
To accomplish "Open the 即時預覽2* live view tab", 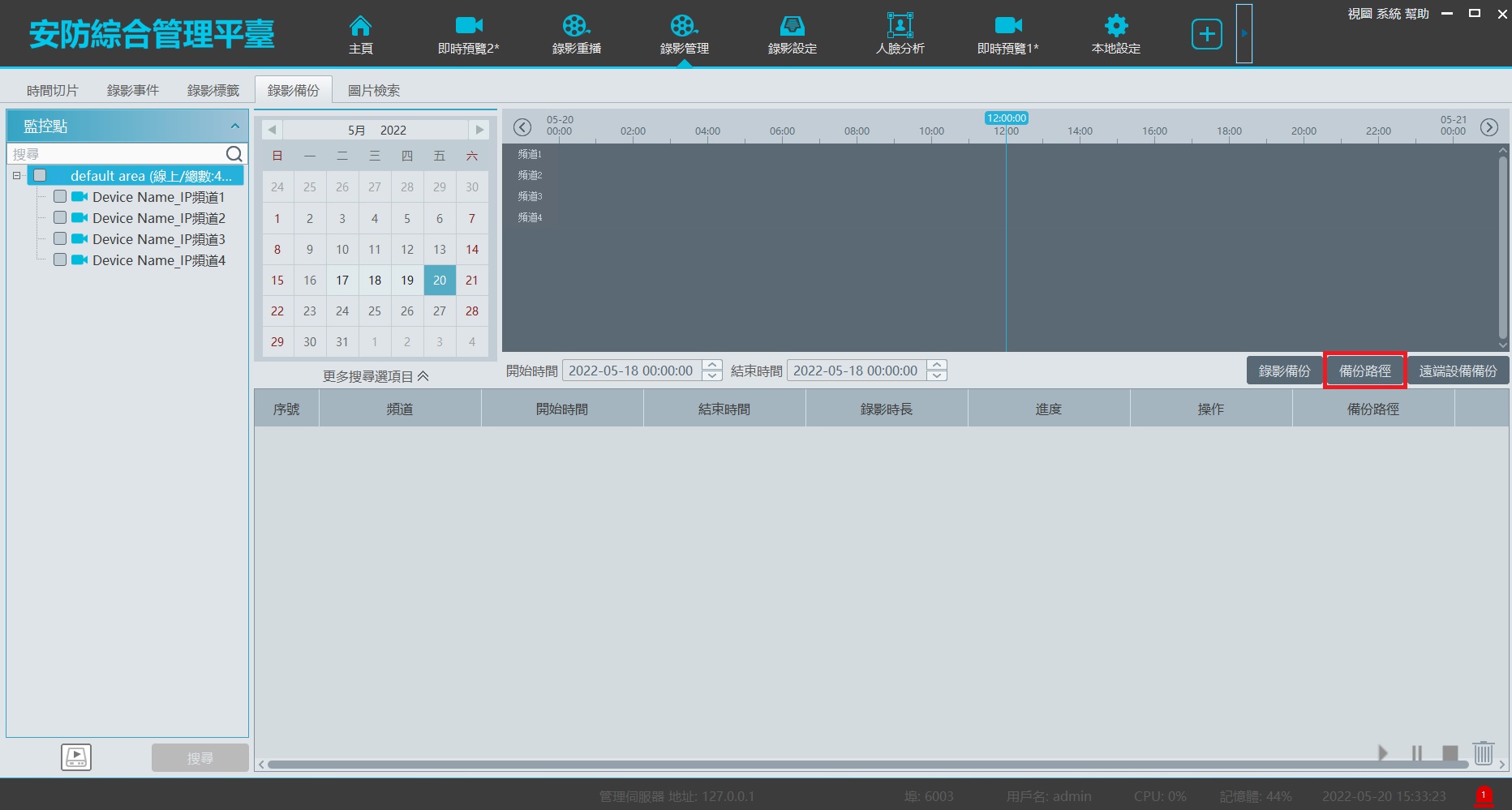I will click(469, 35).
